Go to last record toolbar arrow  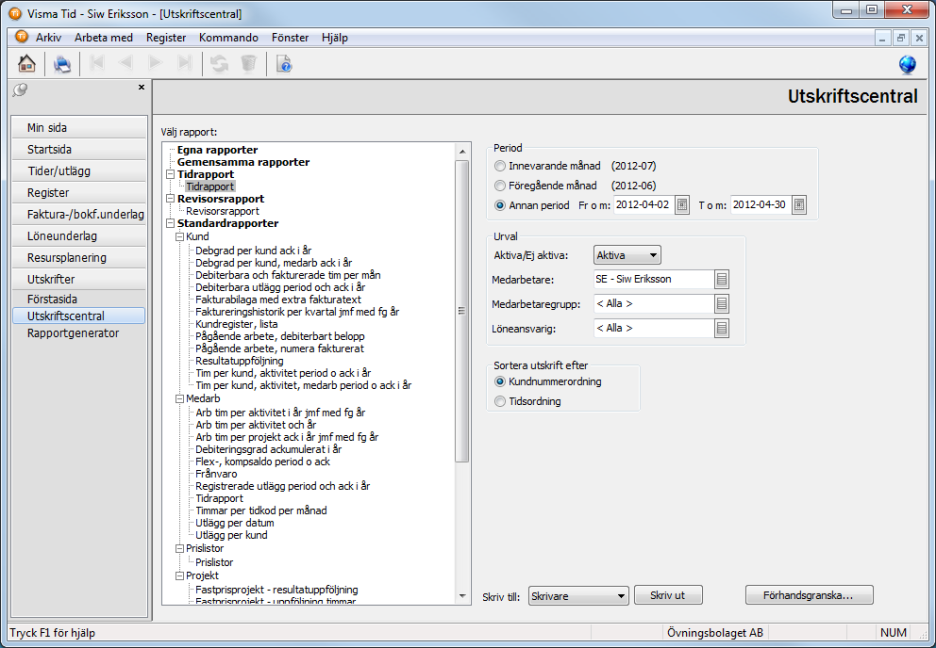[x=185, y=63]
